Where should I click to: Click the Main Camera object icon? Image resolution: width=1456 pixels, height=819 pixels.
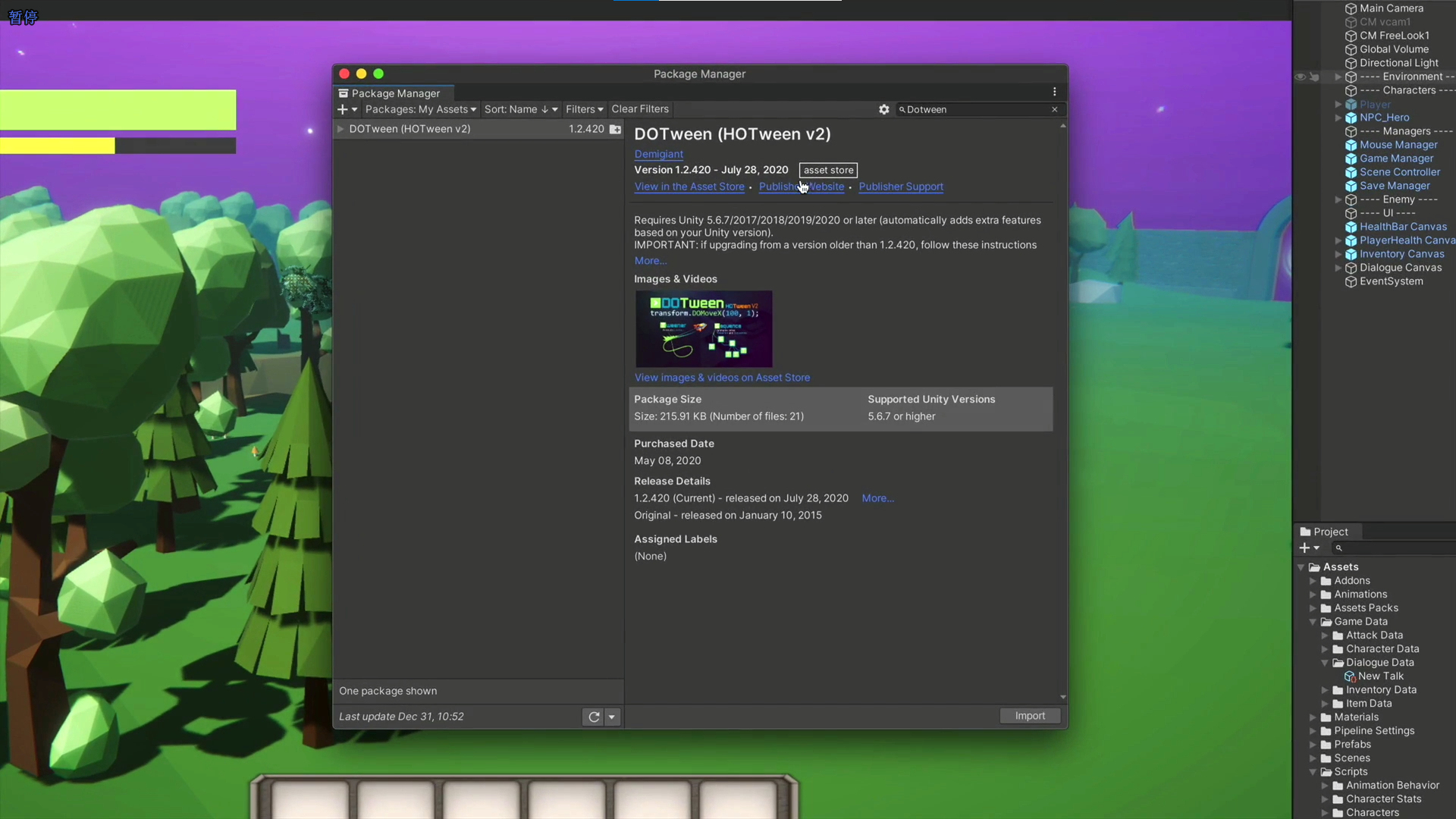pos(1351,8)
